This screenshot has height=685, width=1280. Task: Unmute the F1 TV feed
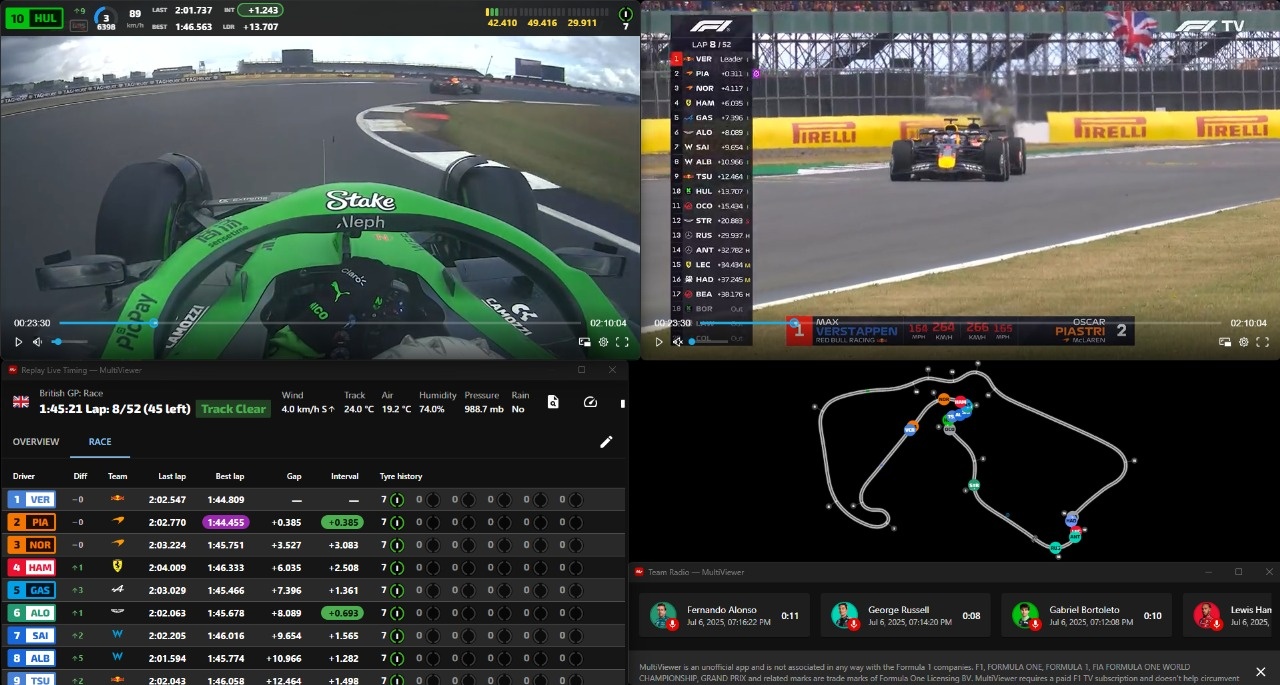coord(677,342)
